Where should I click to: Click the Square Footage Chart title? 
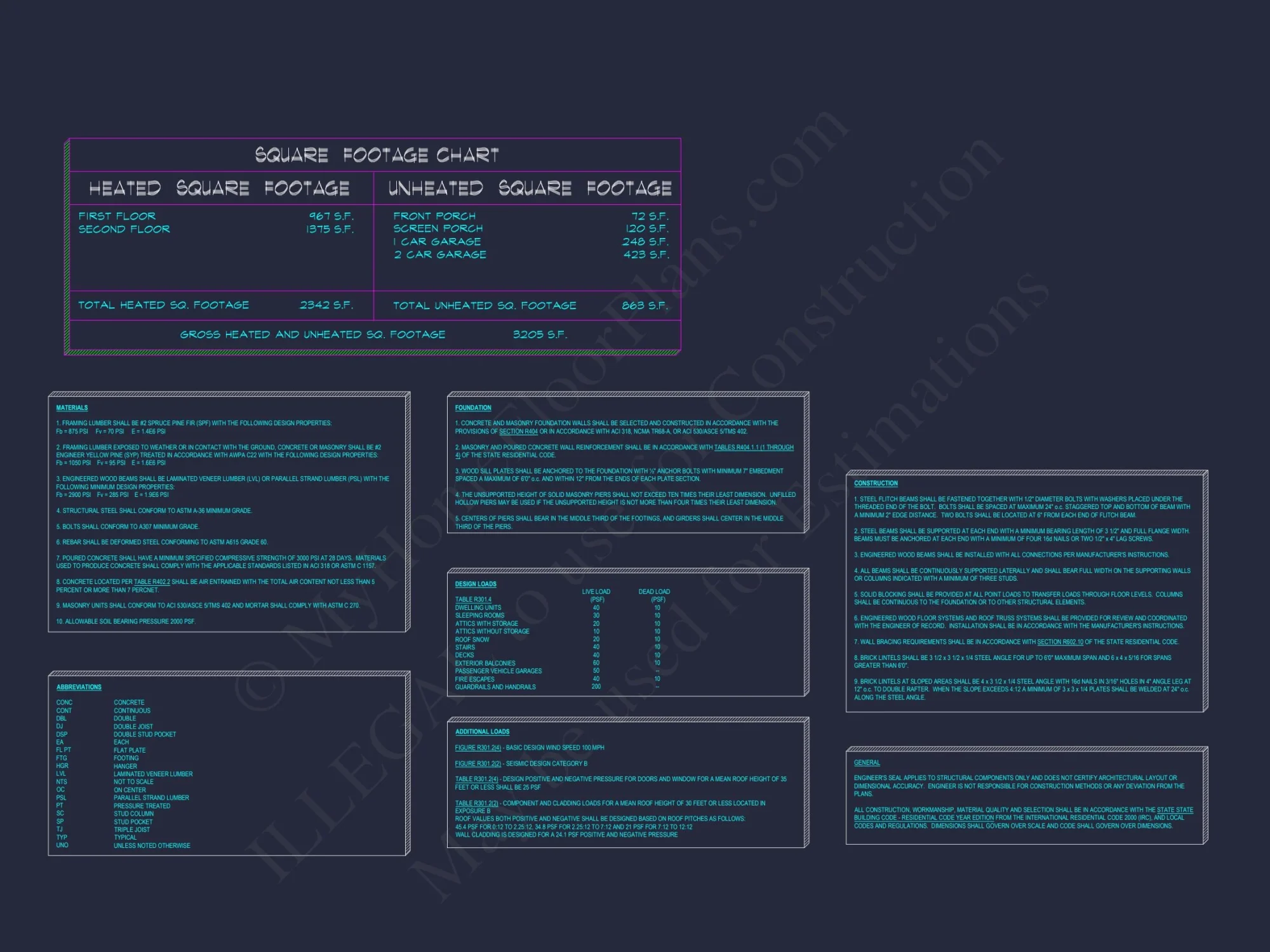(377, 155)
